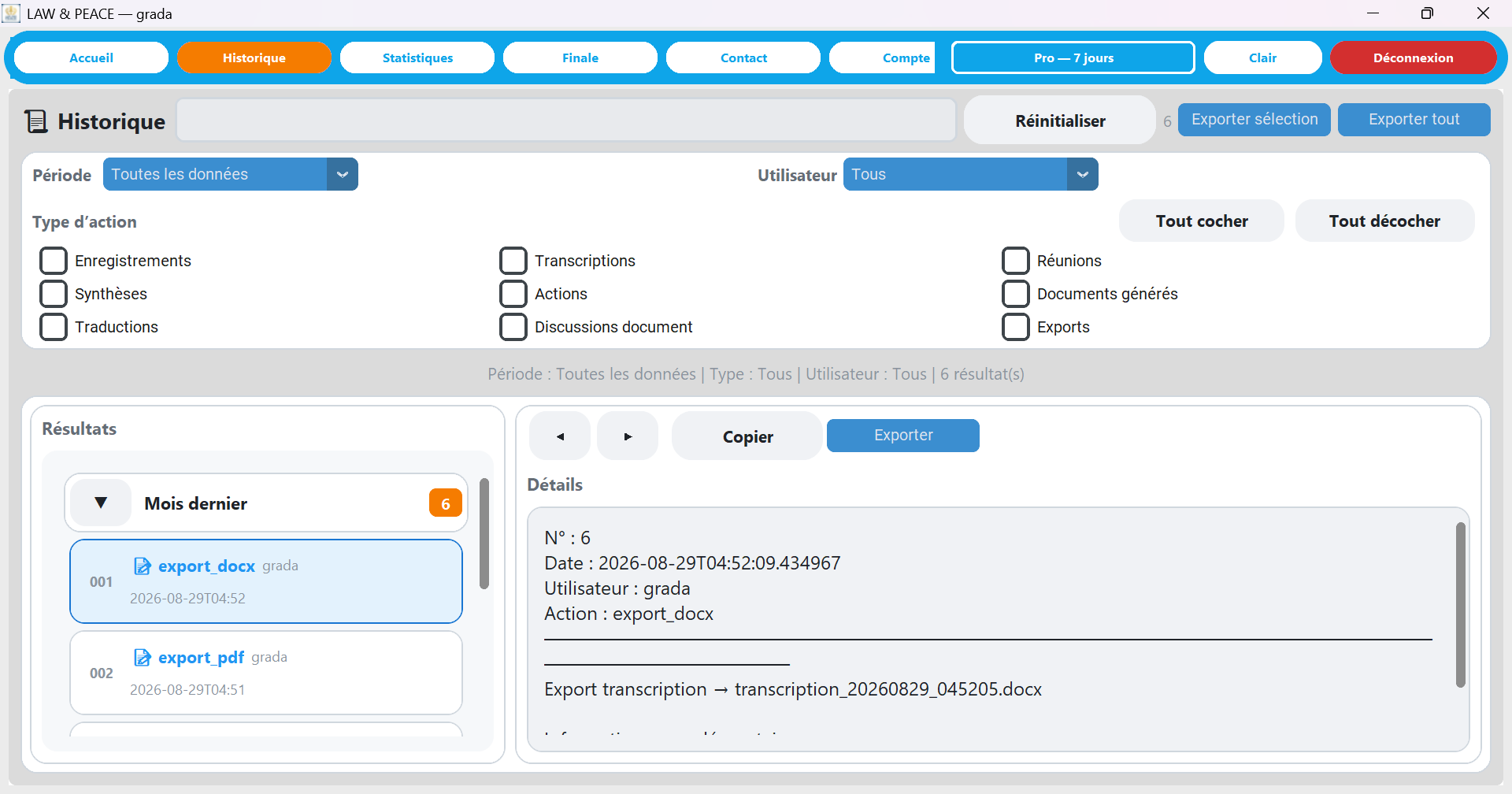Toggle the Transcriptions checkbox
1512x794 pixels.
513,261
